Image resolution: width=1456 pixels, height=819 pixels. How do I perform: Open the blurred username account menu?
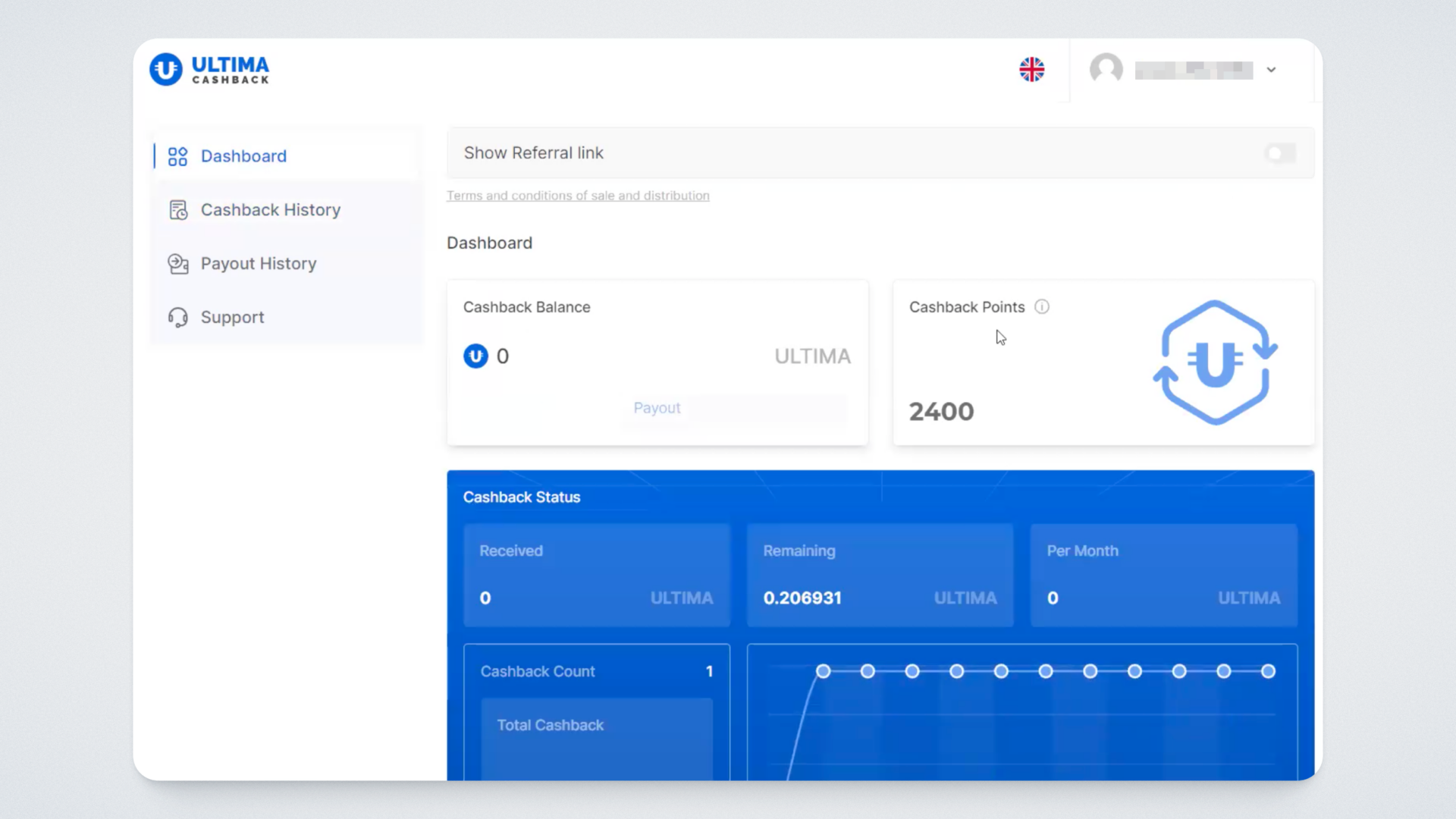pyautogui.click(x=1193, y=70)
